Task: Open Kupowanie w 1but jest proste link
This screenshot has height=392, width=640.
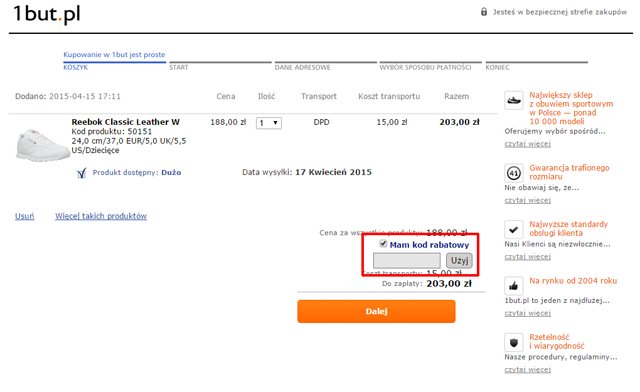Action: 114,55
